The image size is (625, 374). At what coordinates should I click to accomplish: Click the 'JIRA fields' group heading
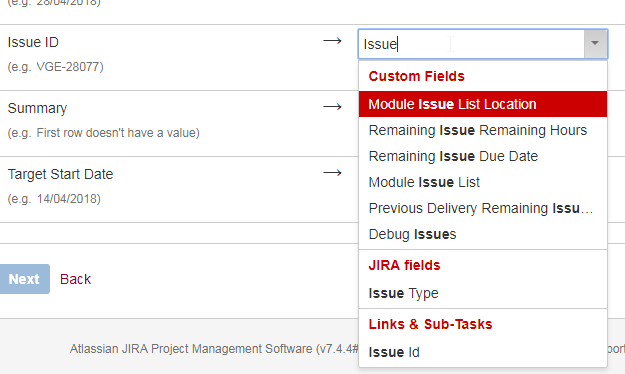[404, 265]
